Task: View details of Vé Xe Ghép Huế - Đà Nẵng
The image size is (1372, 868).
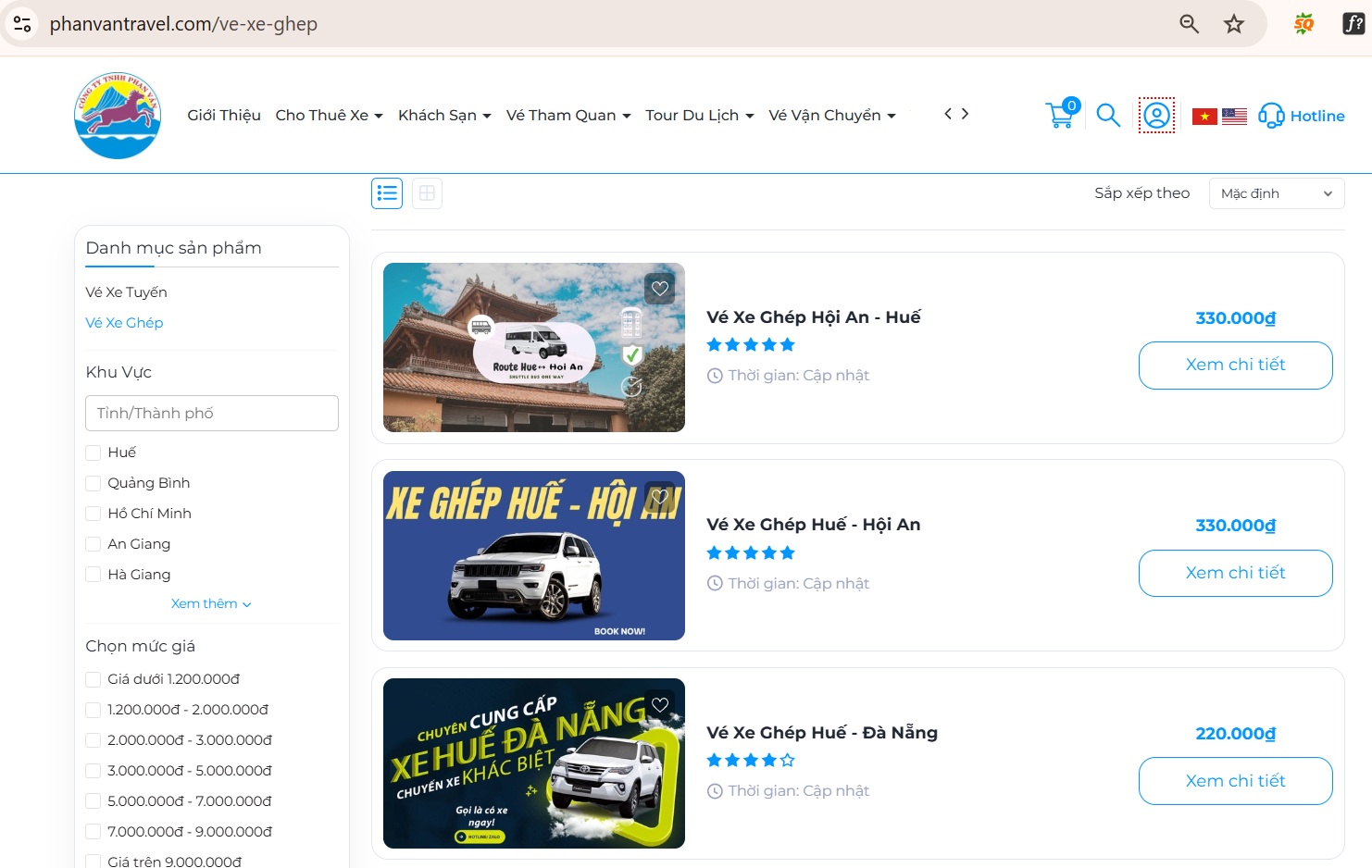Action: tap(1236, 781)
